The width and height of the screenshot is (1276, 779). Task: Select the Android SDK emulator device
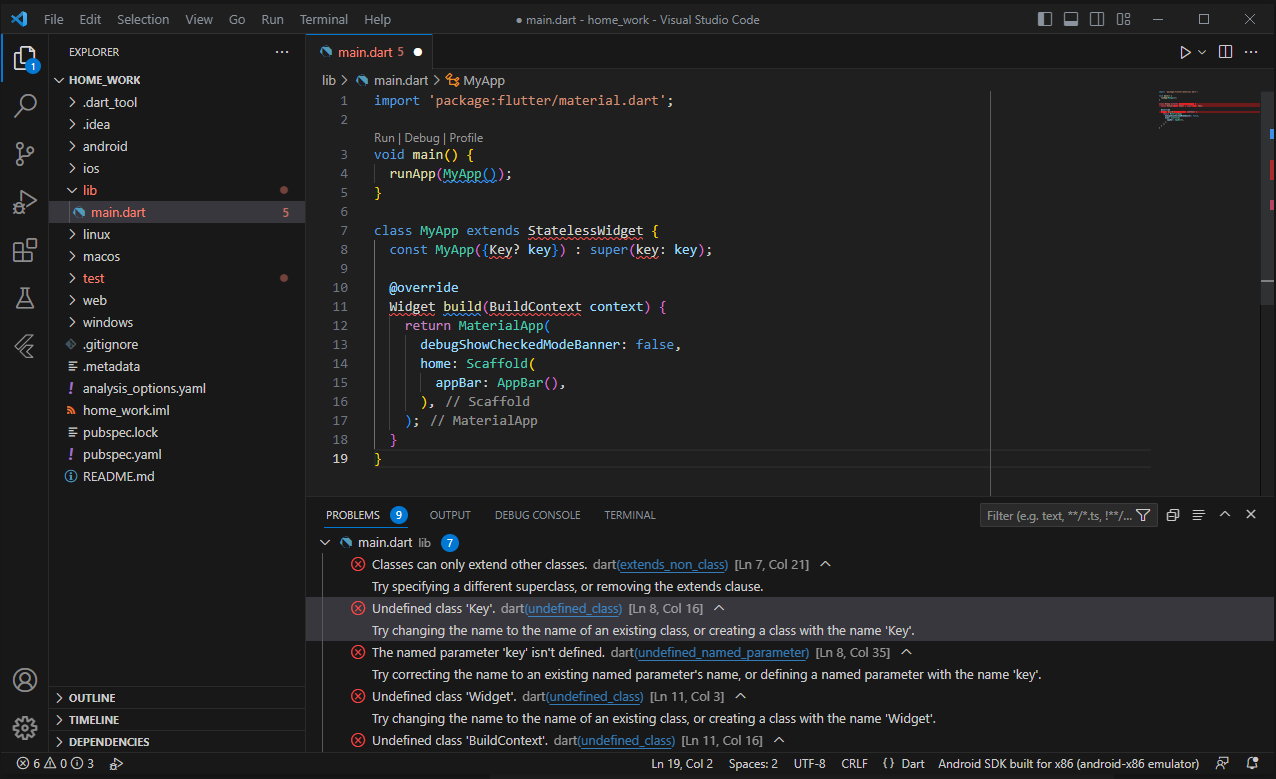tap(1068, 764)
